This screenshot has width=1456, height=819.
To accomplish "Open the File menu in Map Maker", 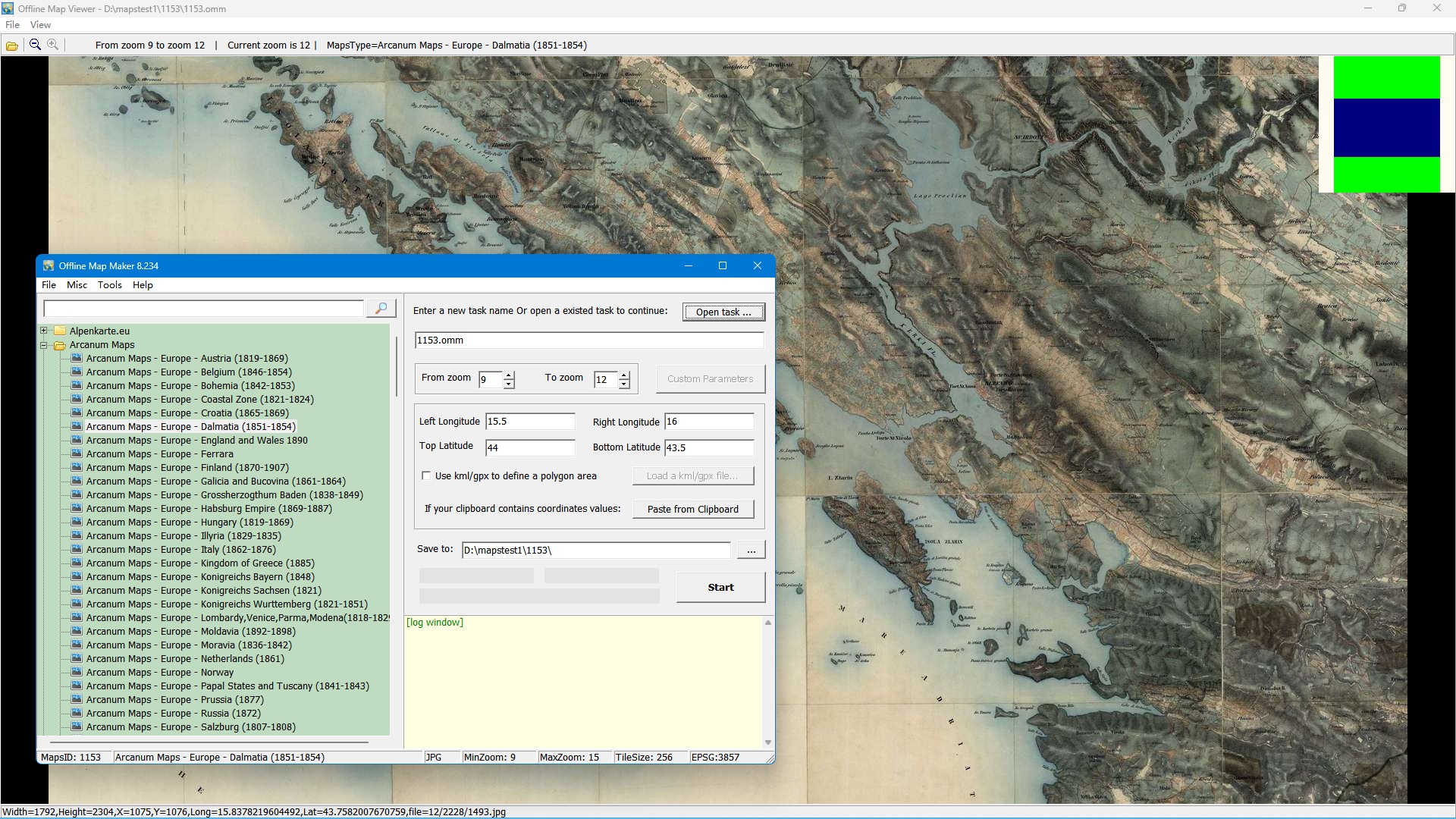I will (49, 285).
